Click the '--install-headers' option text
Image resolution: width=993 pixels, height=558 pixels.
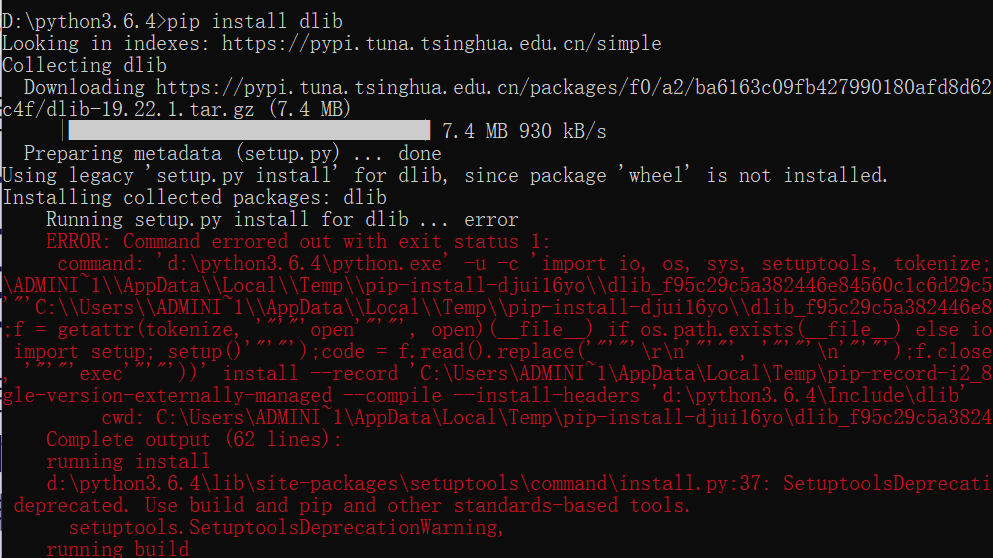(x=557, y=395)
